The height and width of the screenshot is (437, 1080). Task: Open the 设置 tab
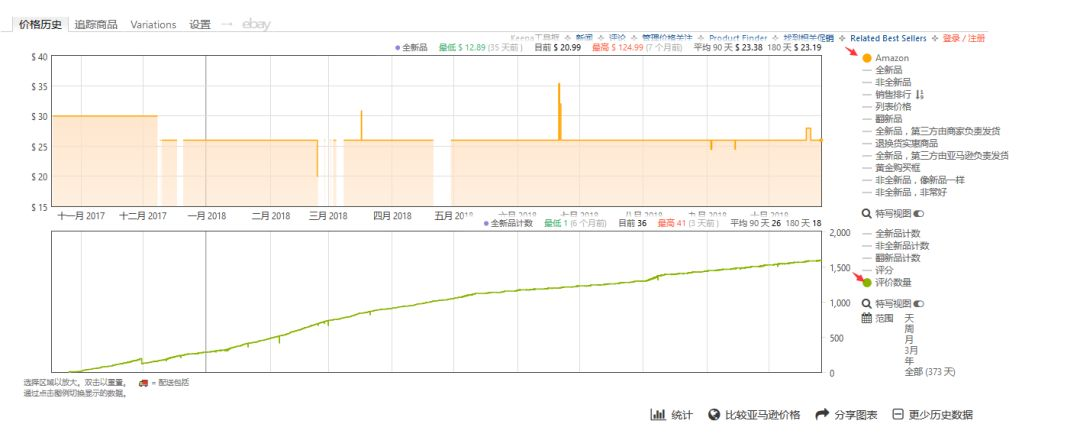pos(200,24)
